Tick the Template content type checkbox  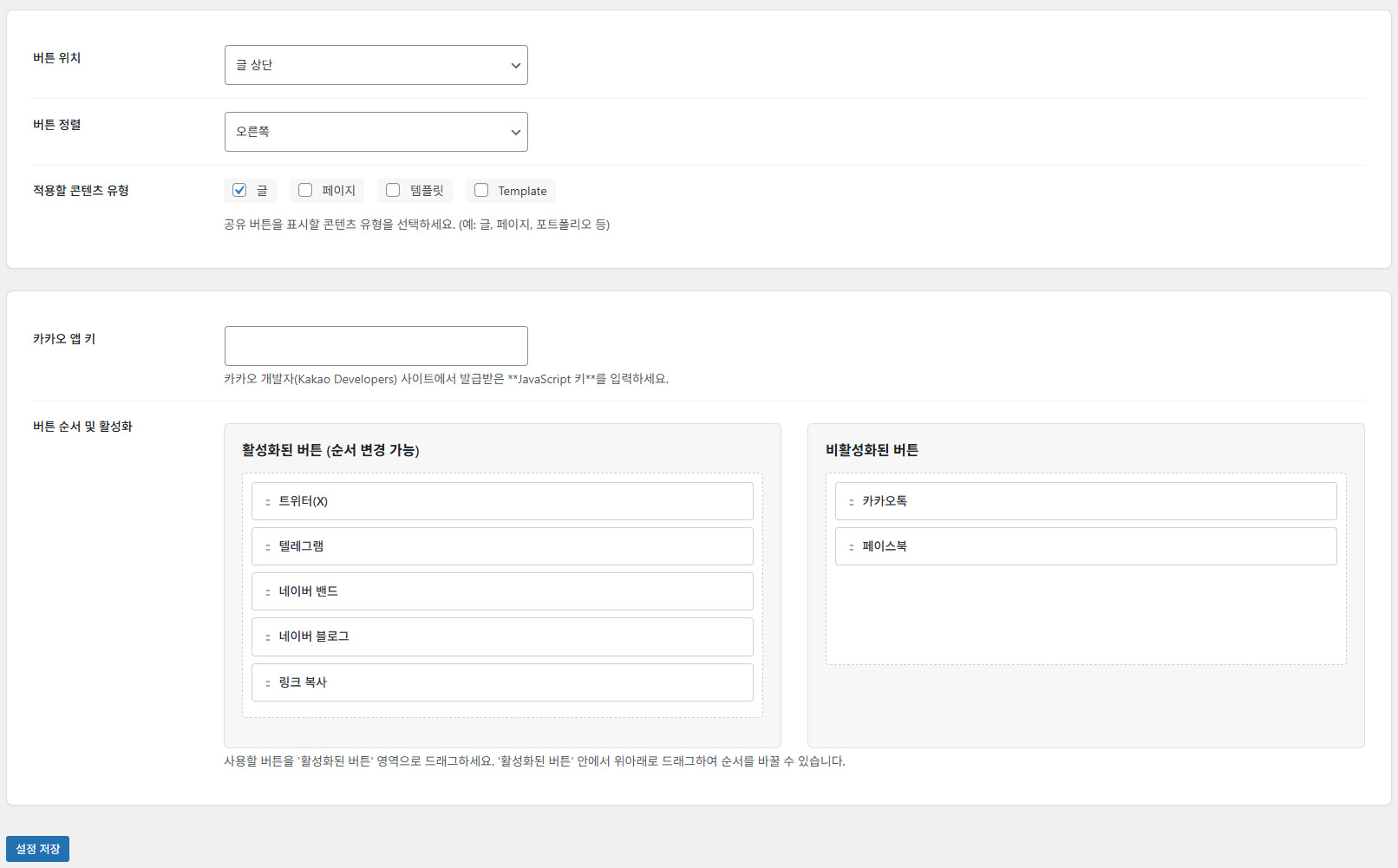click(481, 191)
